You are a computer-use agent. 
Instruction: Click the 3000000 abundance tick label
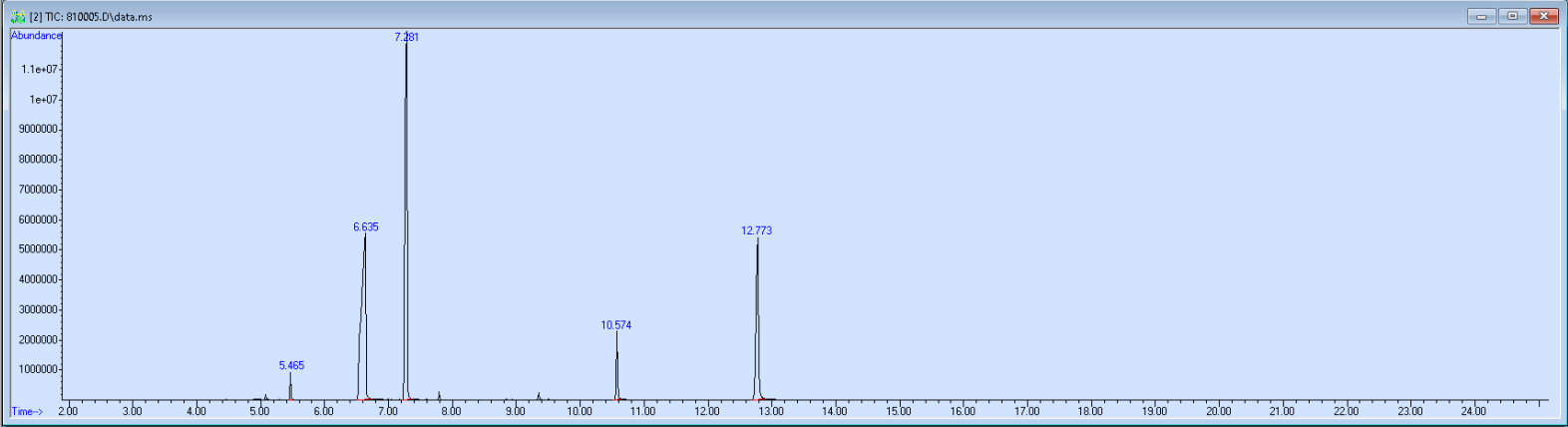click(x=38, y=310)
